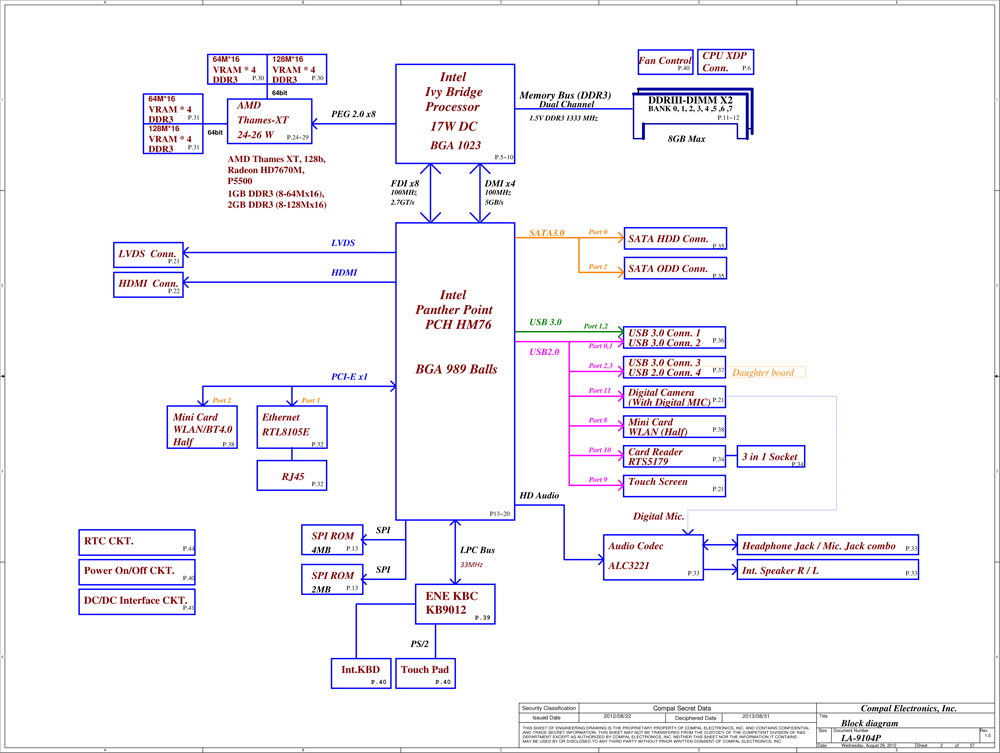Select the SPI ROM 2MB block
This screenshot has height=753, width=1000.
click(332, 580)
